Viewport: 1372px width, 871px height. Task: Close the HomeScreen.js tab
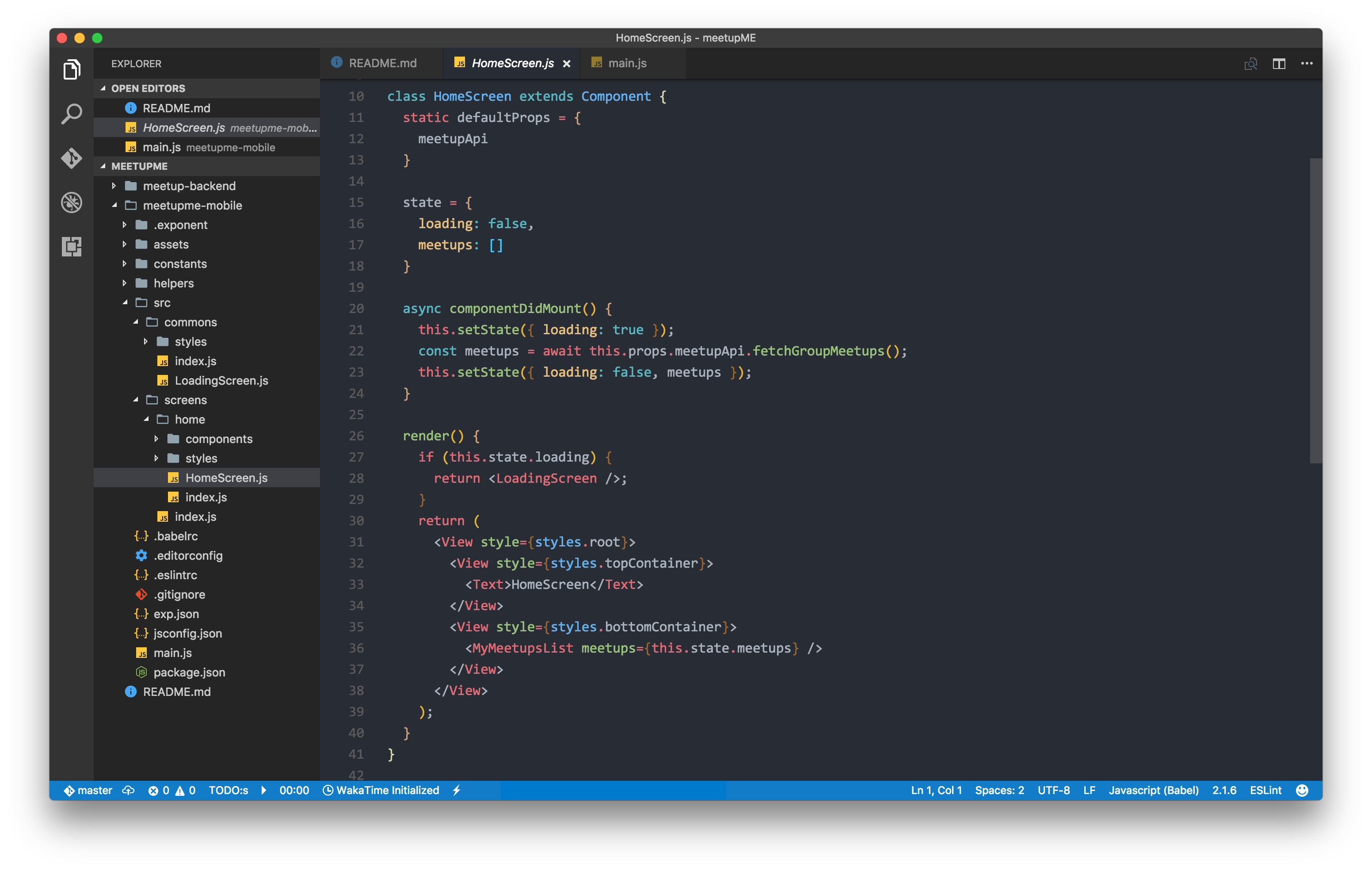(567, 64)
